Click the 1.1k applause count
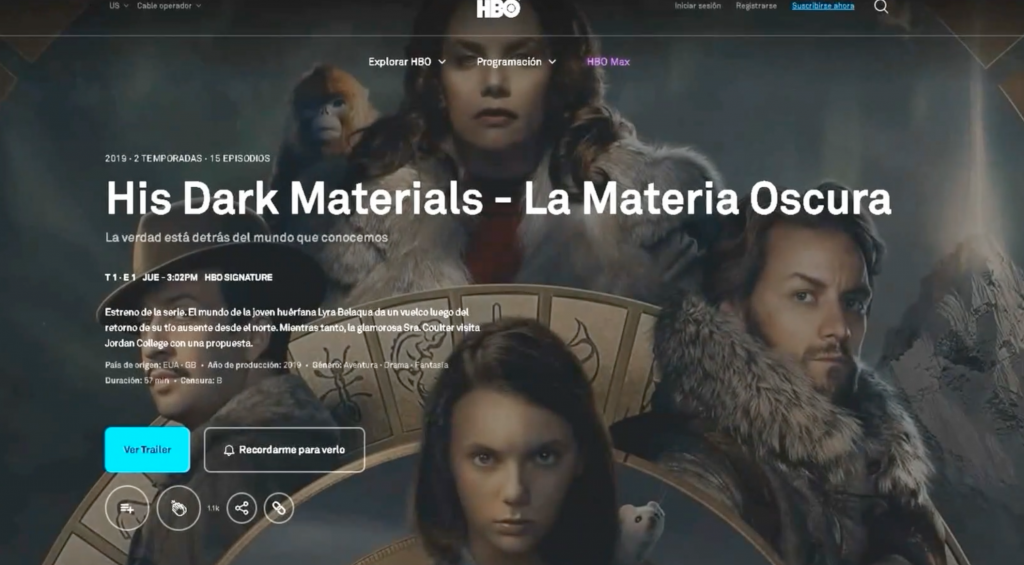1024x565 pixels. 213,509
